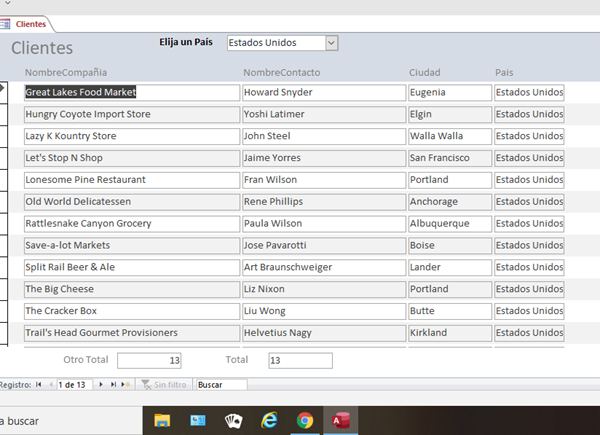Select the Great Lakes Food Market field

coord(132,93)
